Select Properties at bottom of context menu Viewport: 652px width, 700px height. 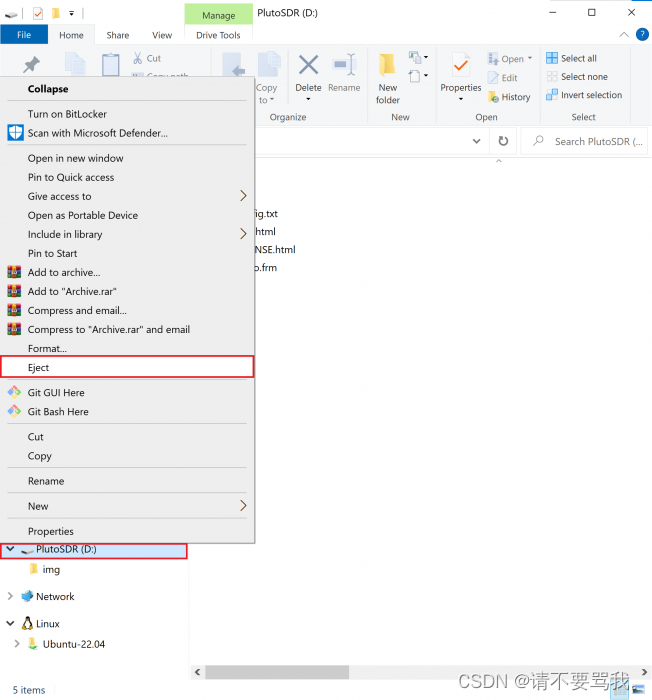(128, 531)
